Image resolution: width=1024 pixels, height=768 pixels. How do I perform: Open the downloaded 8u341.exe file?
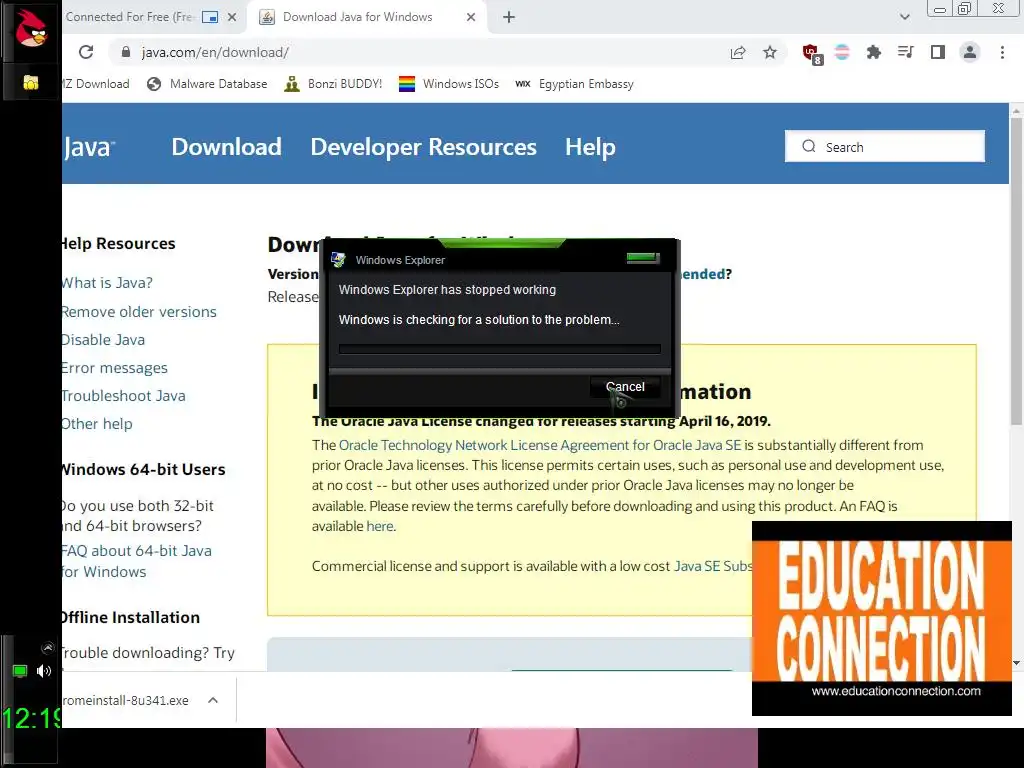pyautogui.click(x=125, y=700)
